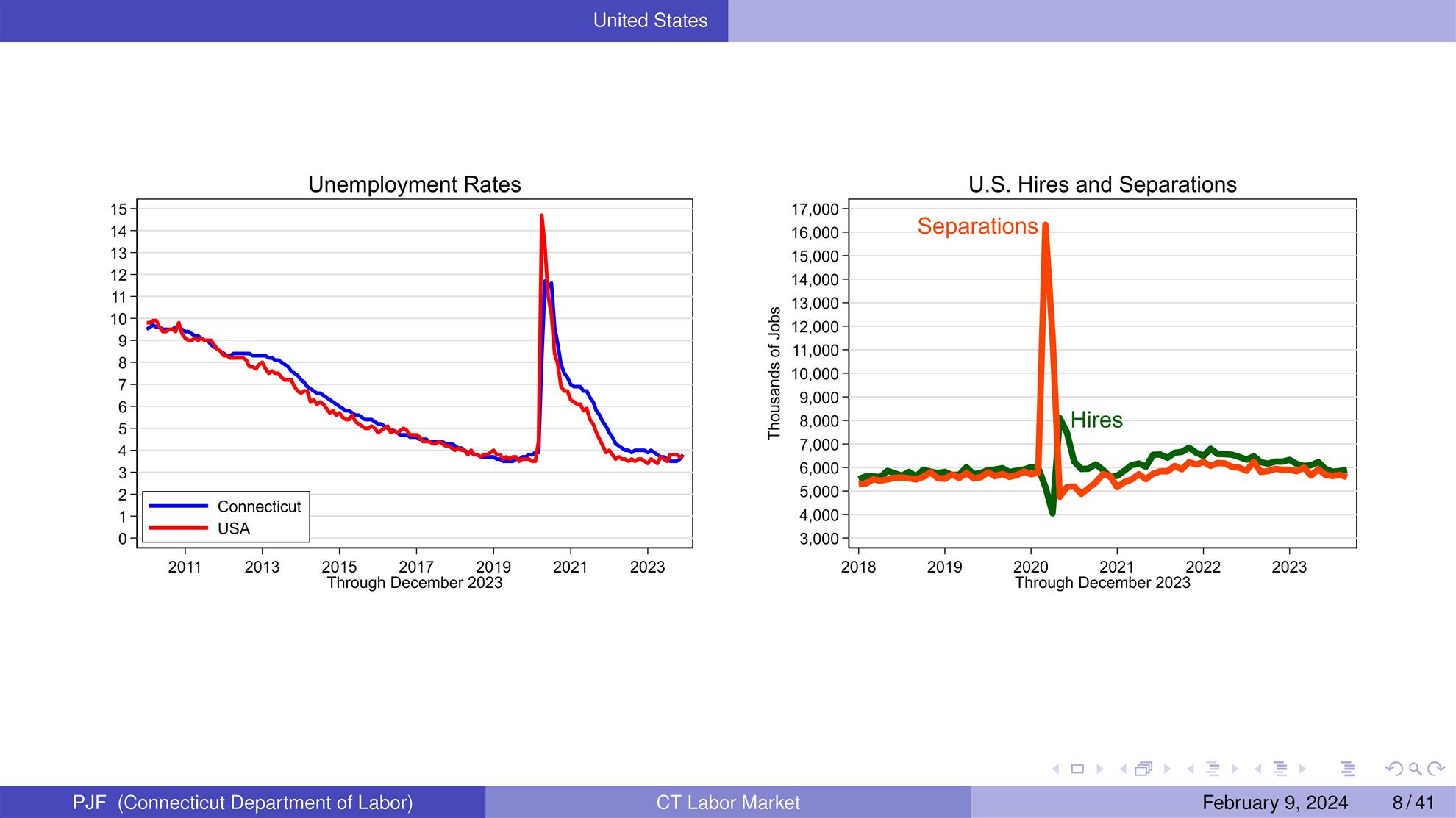Click the Unemployment Rates chart title
The image size is (1456, 818).
(415, 184)
